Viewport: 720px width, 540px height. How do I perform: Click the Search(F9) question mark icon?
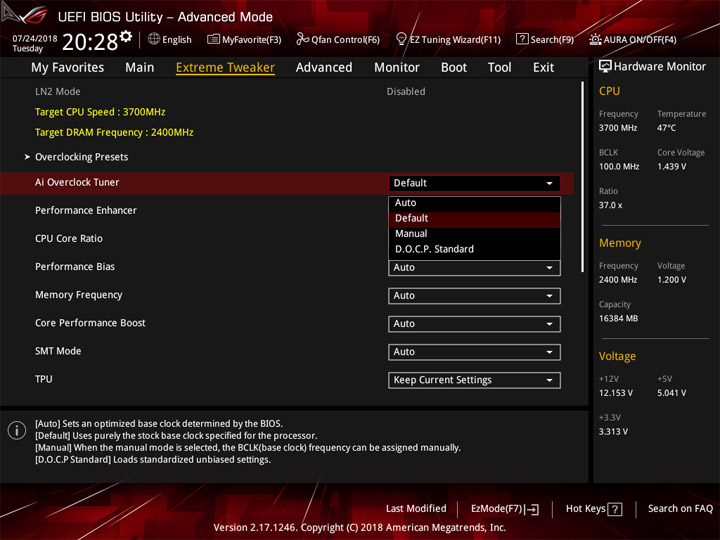[522, 39]
